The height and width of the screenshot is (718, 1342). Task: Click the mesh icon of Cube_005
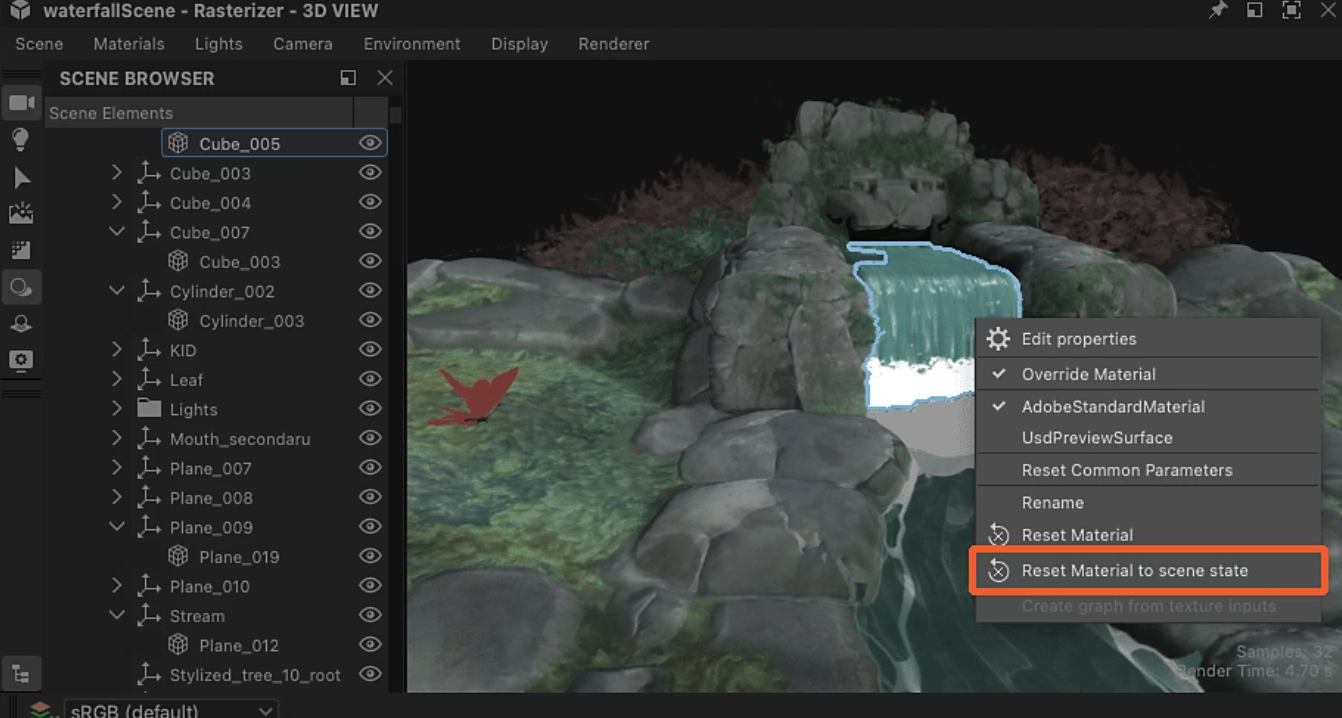click(x=178, y=143)
